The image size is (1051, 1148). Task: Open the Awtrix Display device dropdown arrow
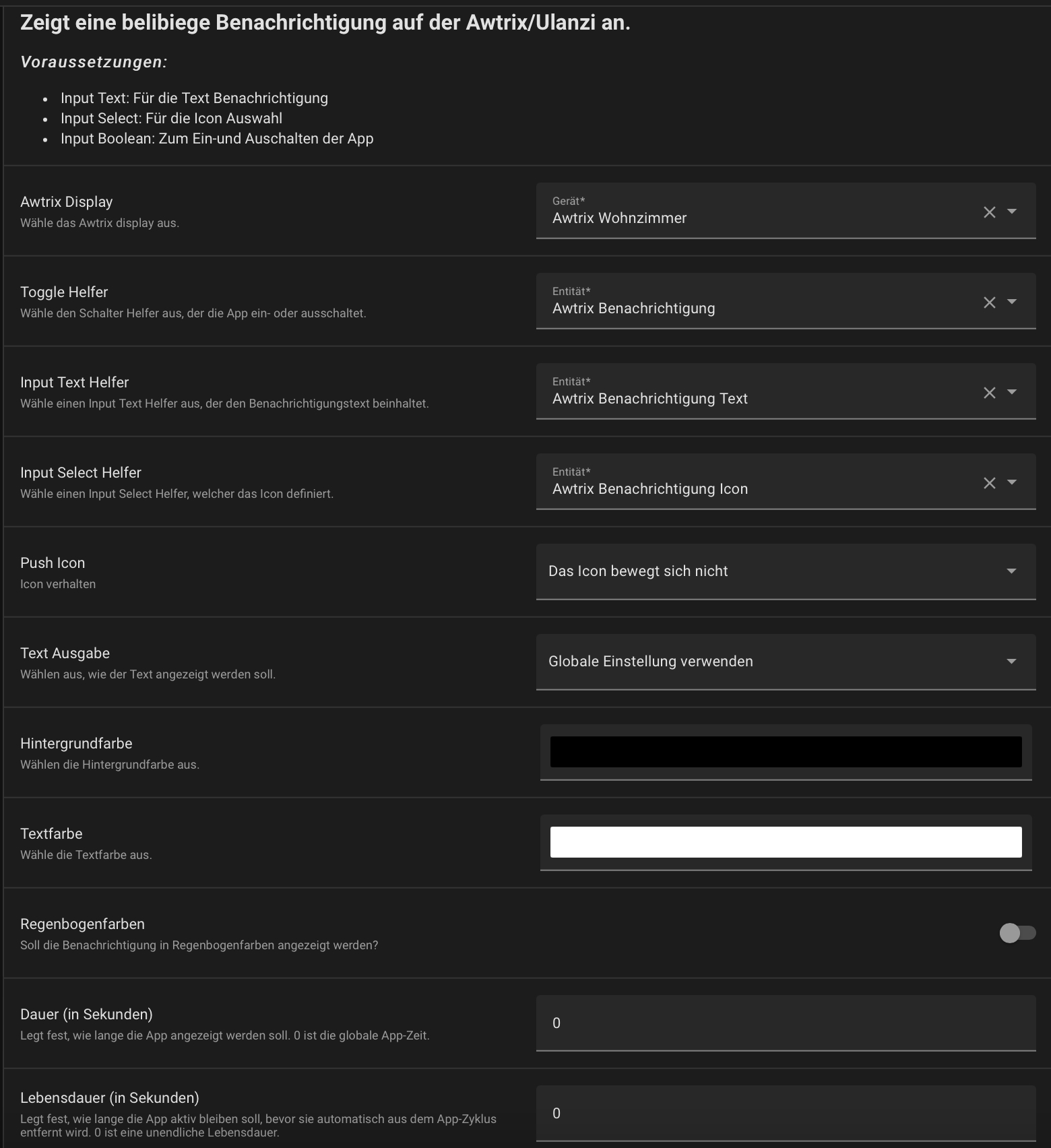point(1011,212)
